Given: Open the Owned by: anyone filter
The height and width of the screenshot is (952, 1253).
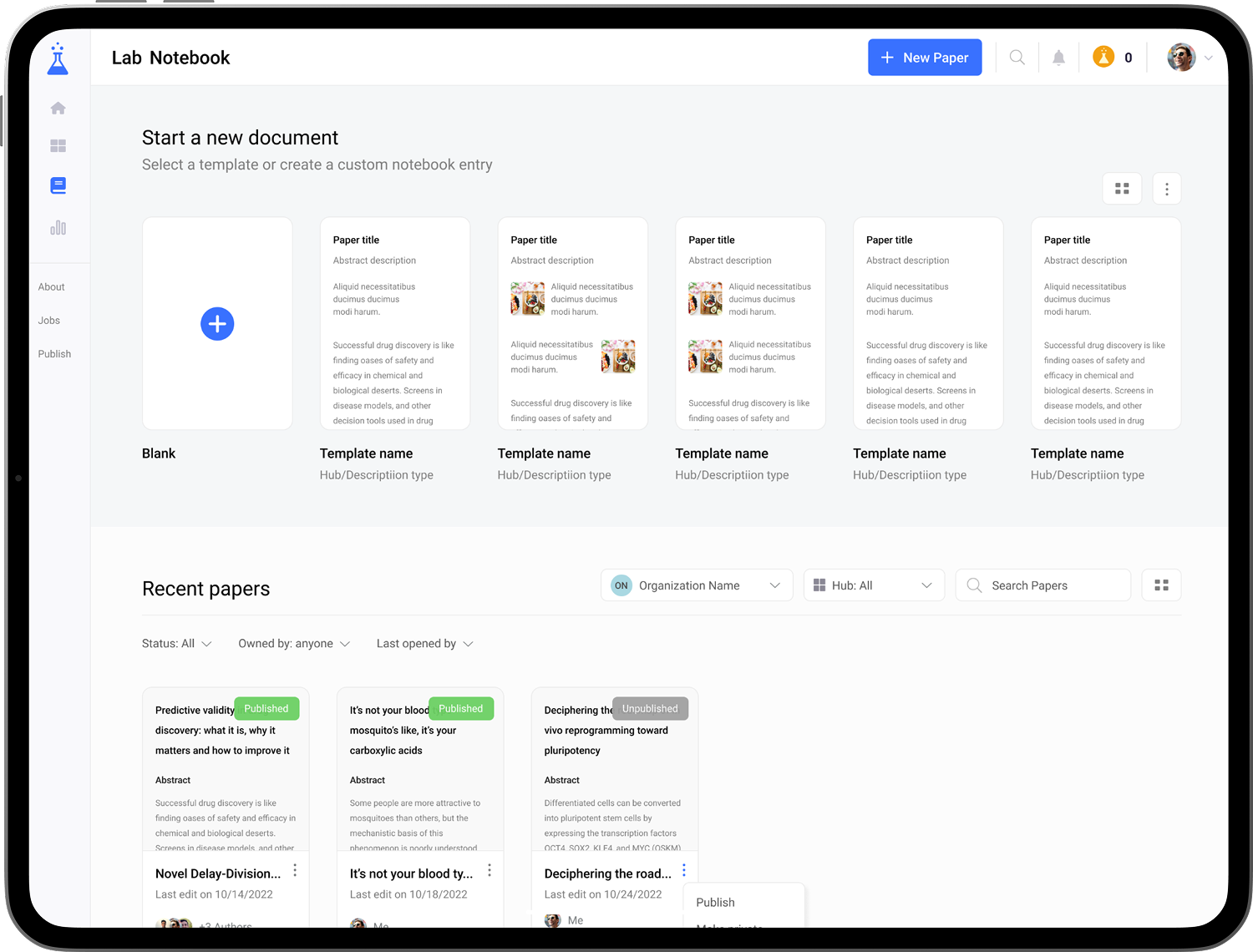Looking at the screenshot, I should (293, 644).
